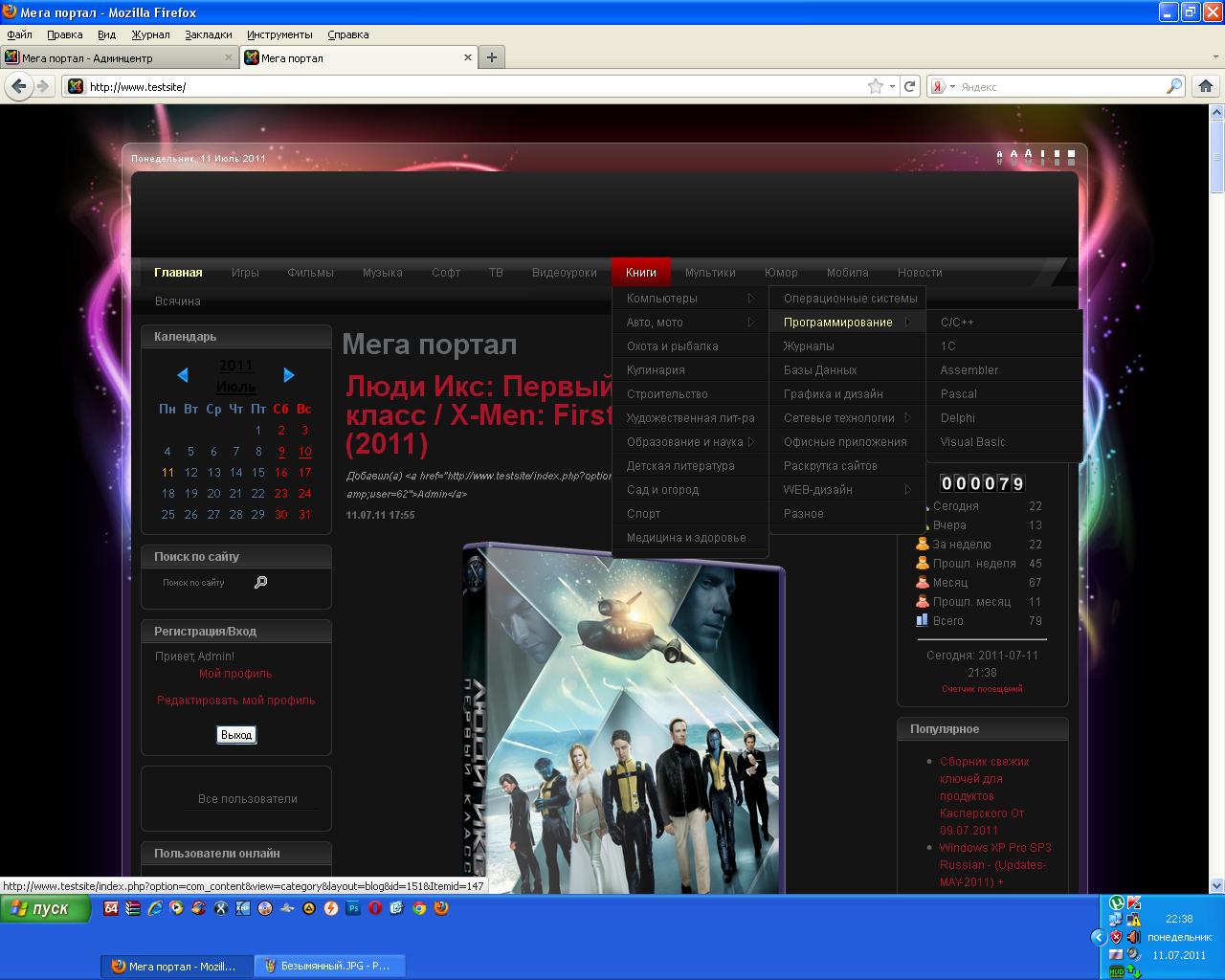Close the Админцентр tab
Viewport: 1225px width, 980px height.
[x=229, y=57]
